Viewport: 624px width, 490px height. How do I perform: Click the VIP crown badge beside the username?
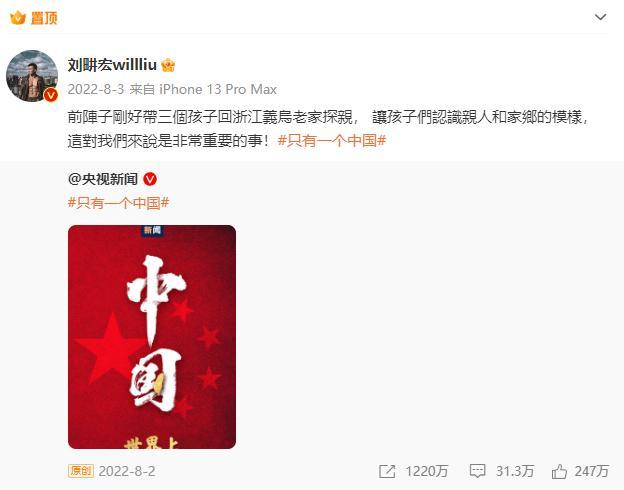168,65
